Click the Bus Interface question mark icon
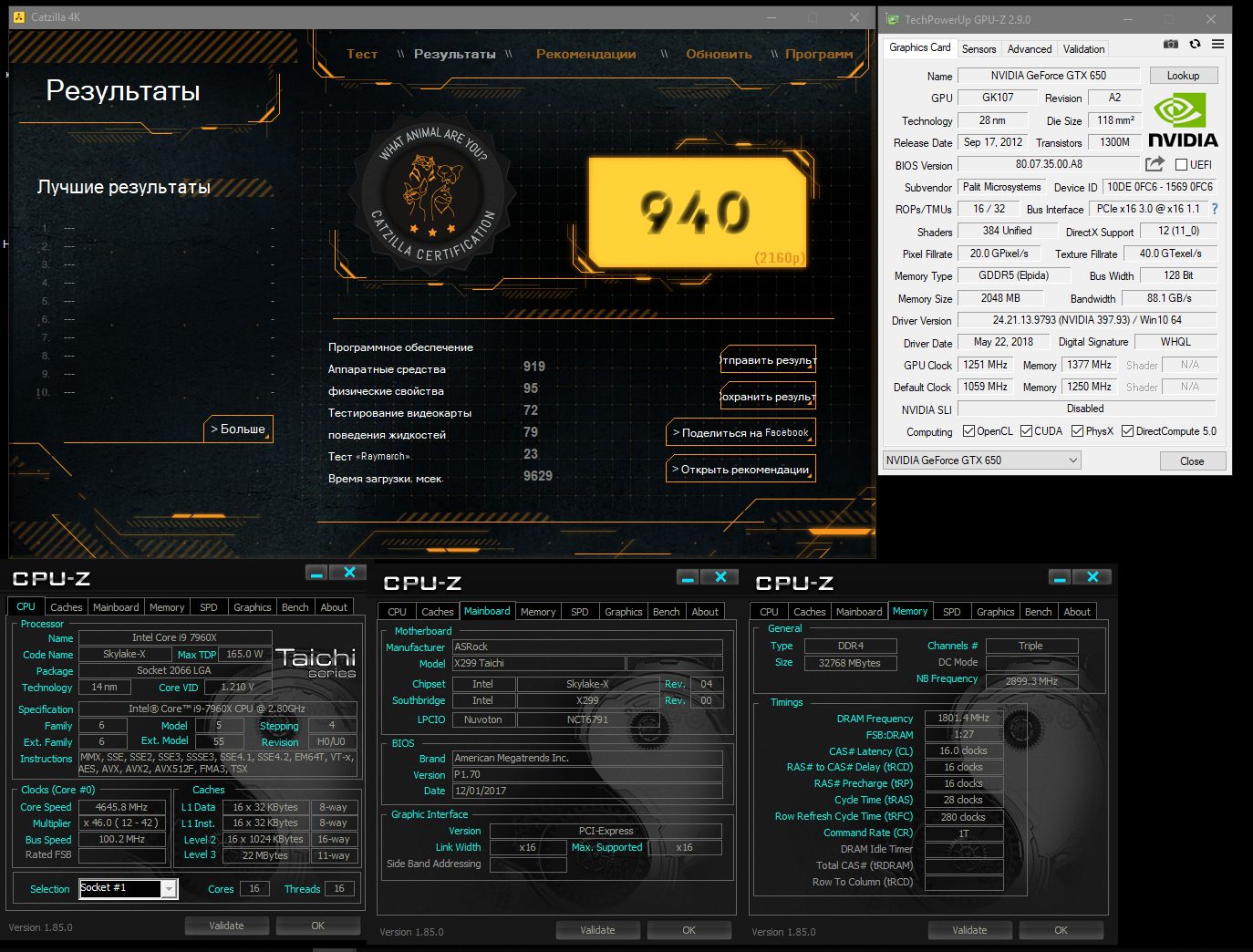Viewport: 1253px width, 952px height. [1215, 209]
